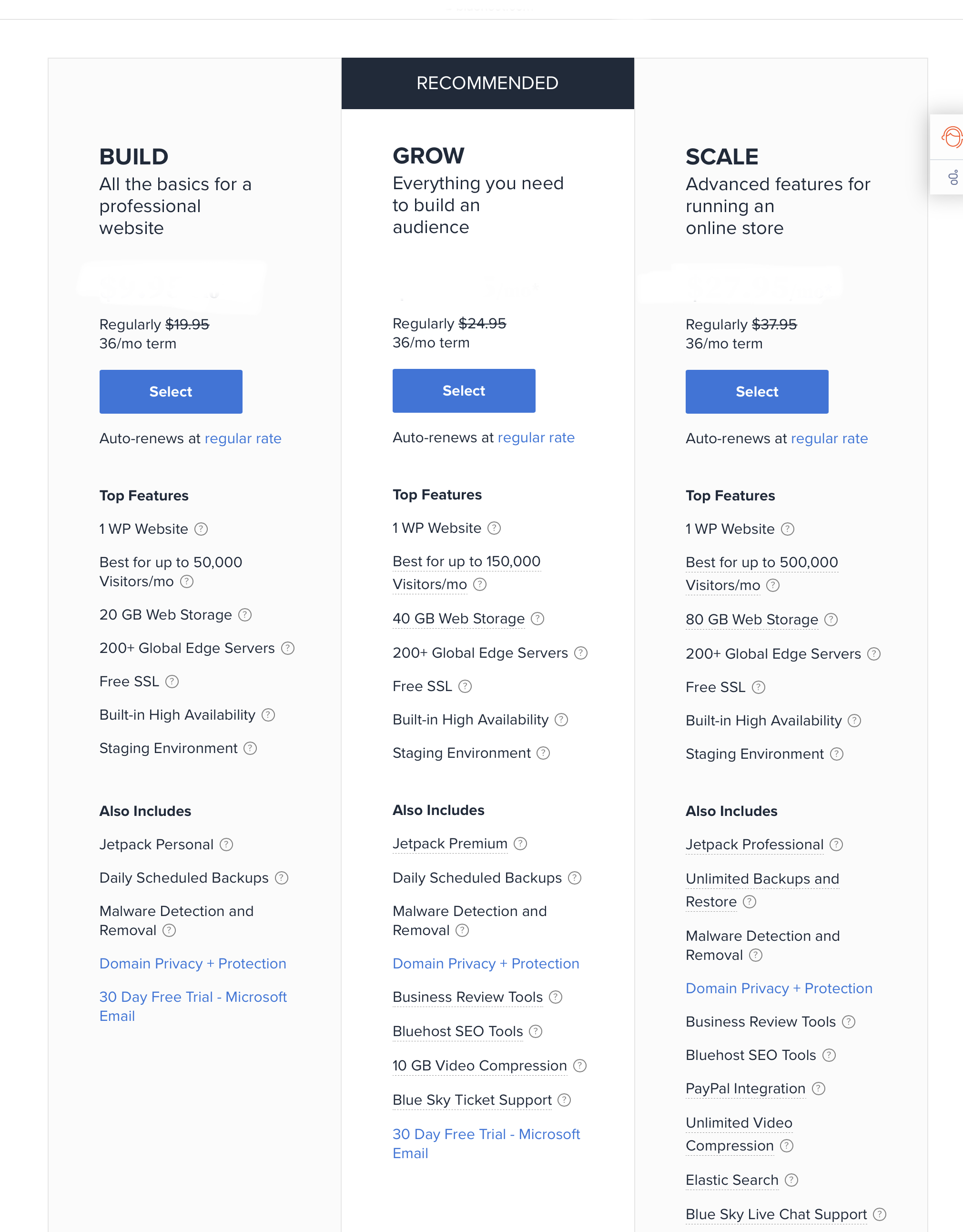Click help icon for 10 GB Video Compression
Viewport: 963px width, 1232px height.
(580, 1066)
